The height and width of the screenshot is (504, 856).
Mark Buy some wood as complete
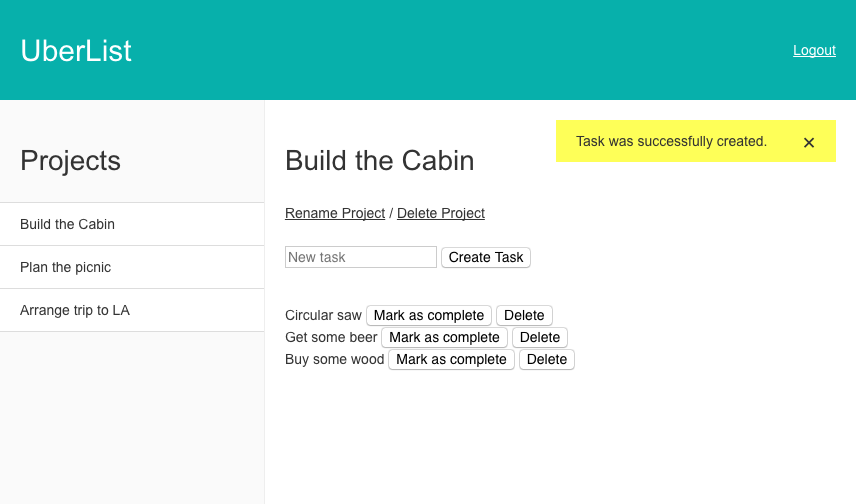[451, 359]
